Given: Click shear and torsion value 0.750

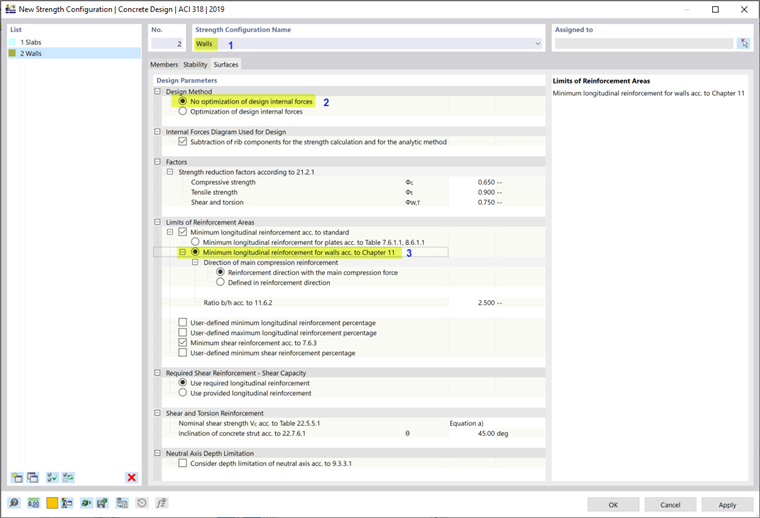Looking at the screenshot, I should [486, 202].
